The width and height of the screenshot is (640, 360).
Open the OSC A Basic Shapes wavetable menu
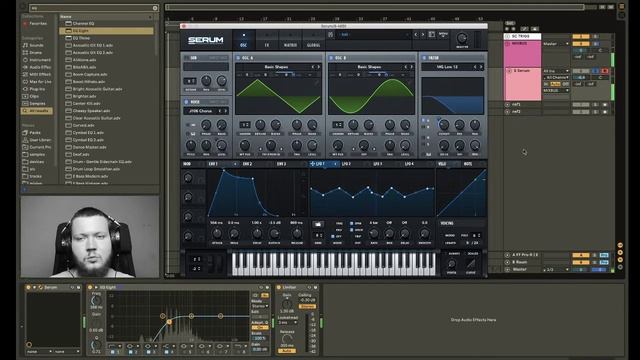click(x=276, y=67)
